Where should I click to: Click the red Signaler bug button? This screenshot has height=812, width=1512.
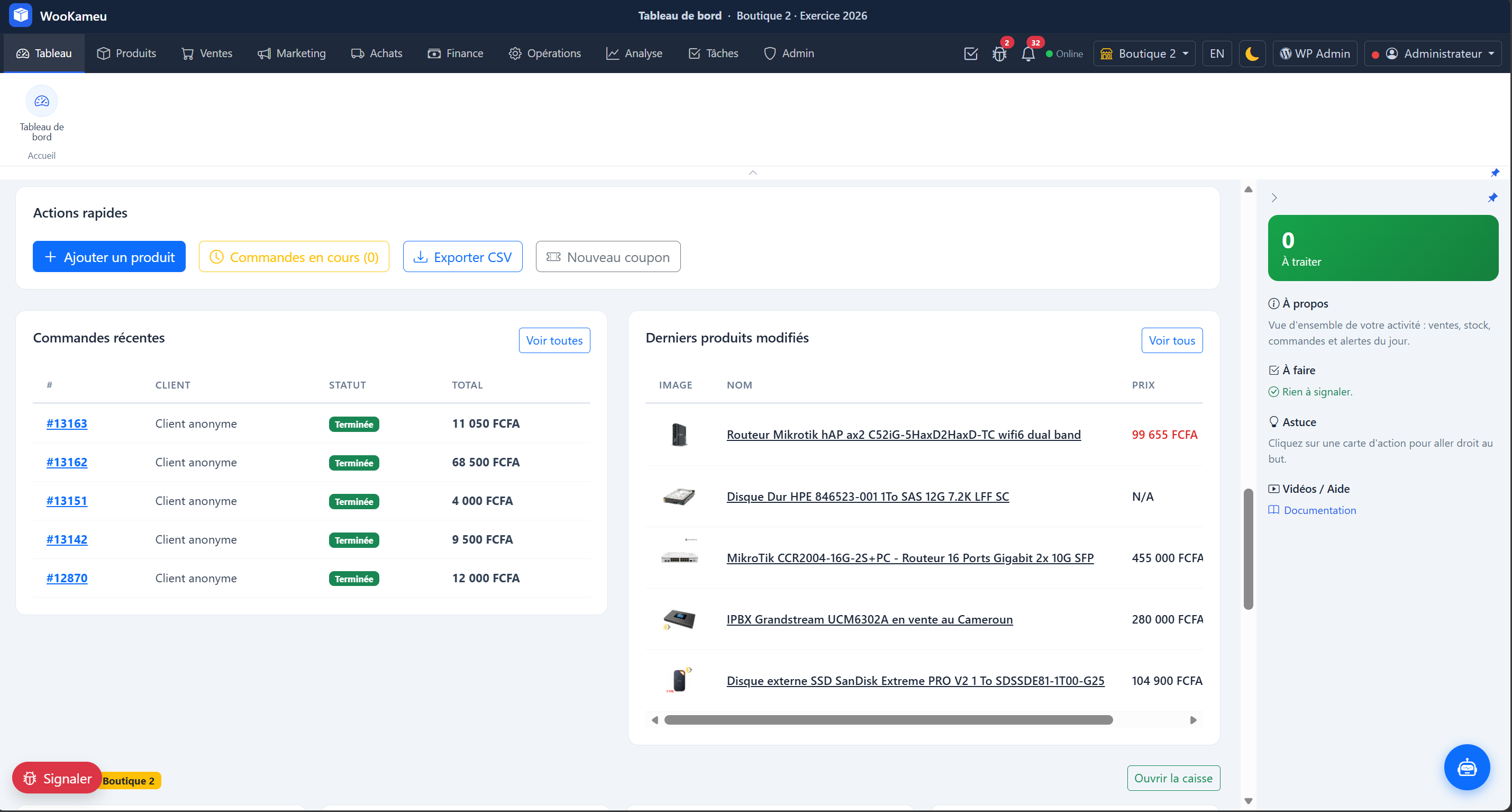(x=57, y=778)
